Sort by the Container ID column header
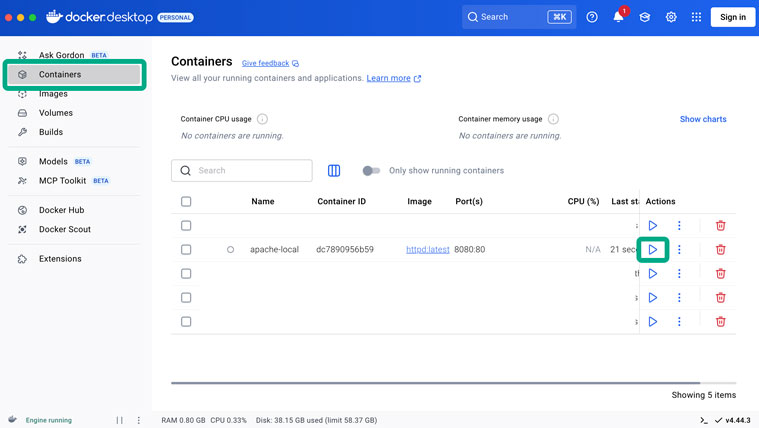The width and height of the screenshot is (759, 428). click(341, 201)
